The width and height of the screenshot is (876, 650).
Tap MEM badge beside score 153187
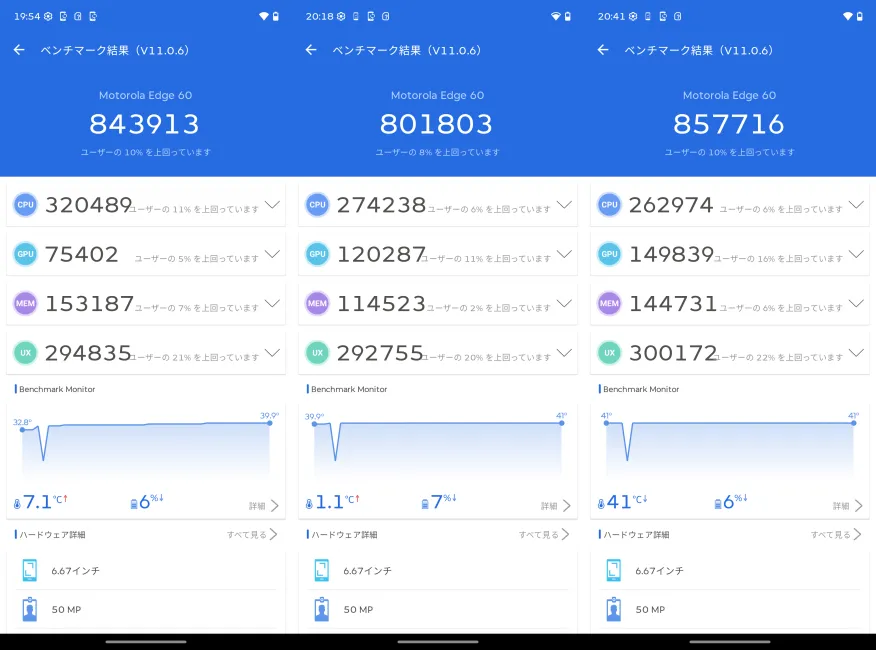(26, 303)
